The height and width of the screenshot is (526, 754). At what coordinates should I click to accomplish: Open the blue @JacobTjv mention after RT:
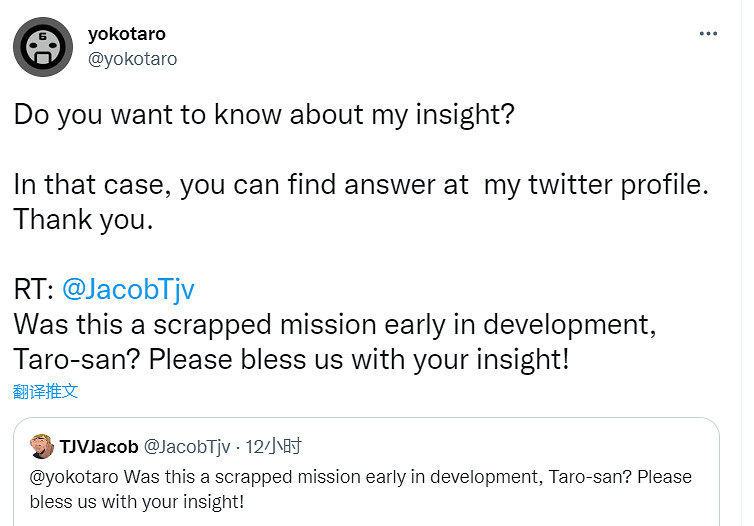click(x=128, y=290)
